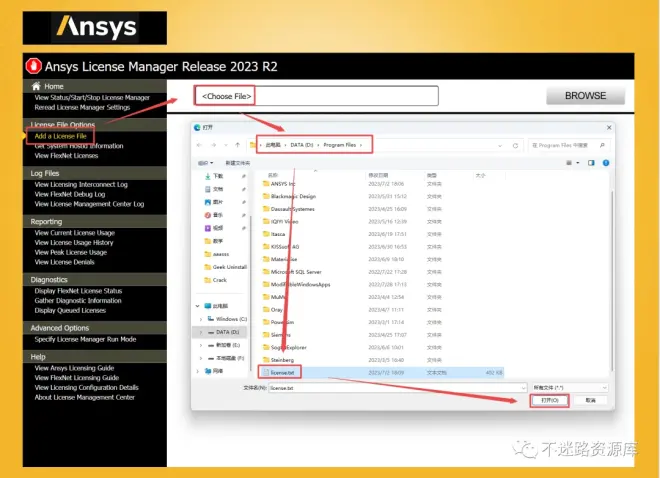Viewport: 660px width, 478px height.
Task: Open View Current License Usage
Action: [75, 233]
